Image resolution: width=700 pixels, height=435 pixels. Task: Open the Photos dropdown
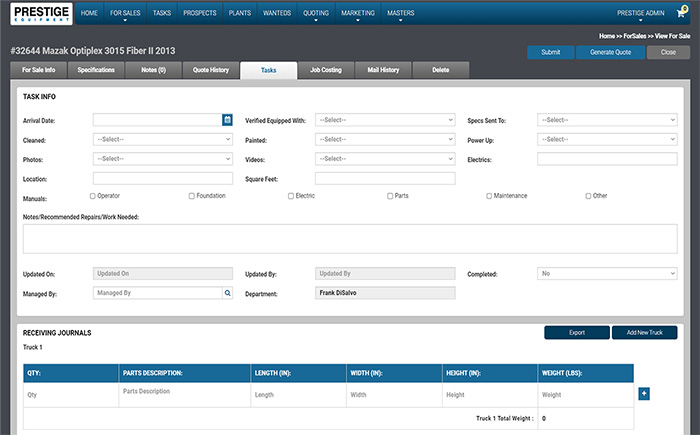(163, 159)
